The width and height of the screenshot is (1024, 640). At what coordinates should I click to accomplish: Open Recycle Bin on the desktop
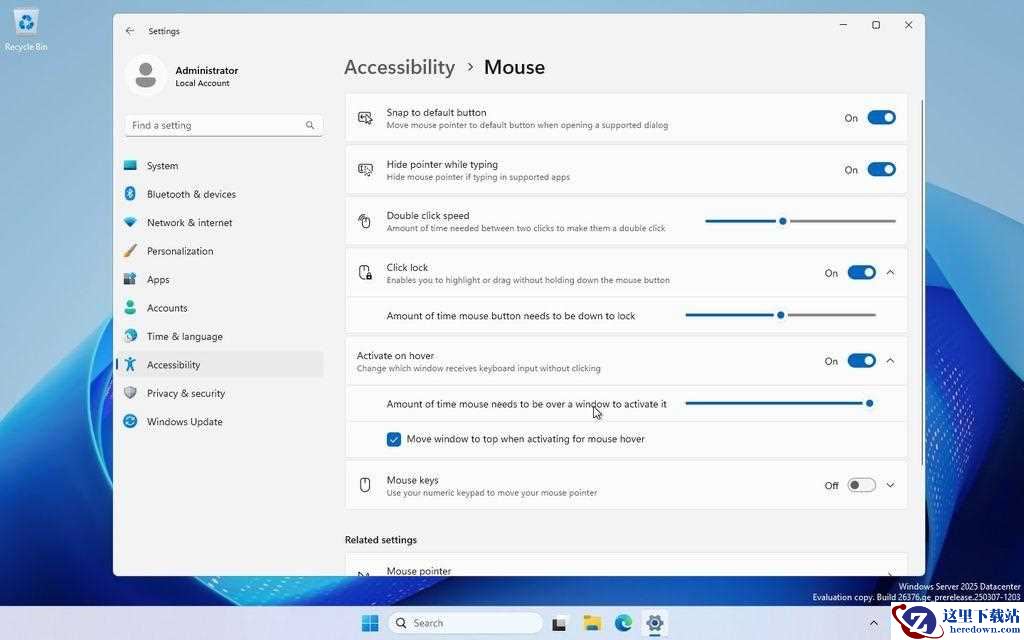pos(26,29)
